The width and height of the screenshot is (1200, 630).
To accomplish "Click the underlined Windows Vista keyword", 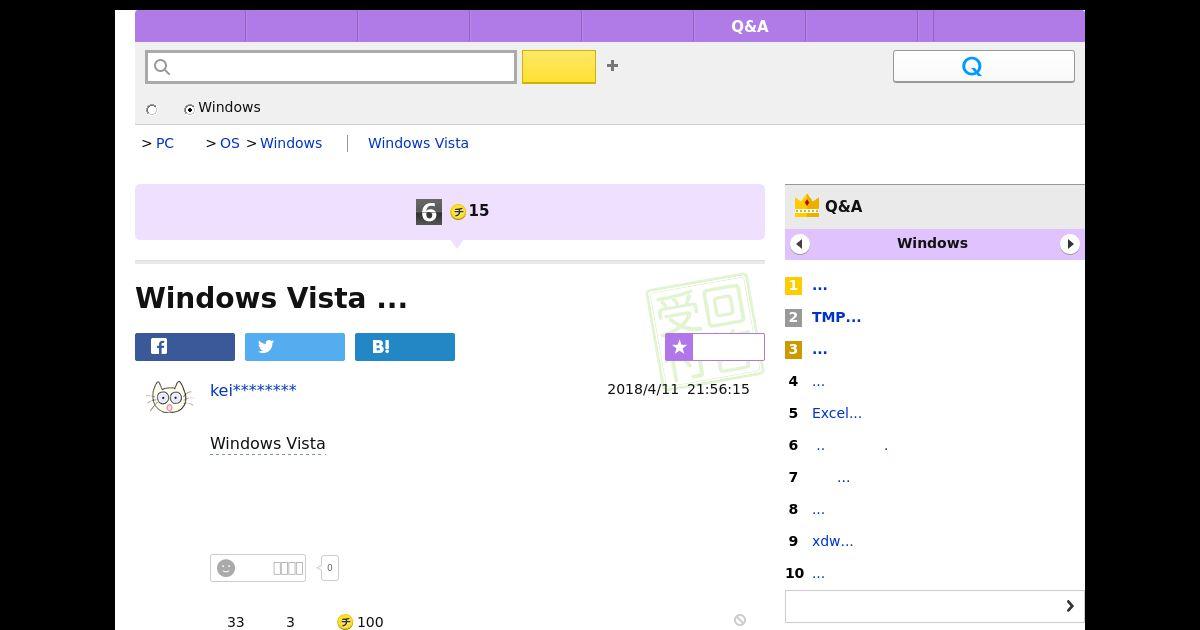I will tap(268, 443).
